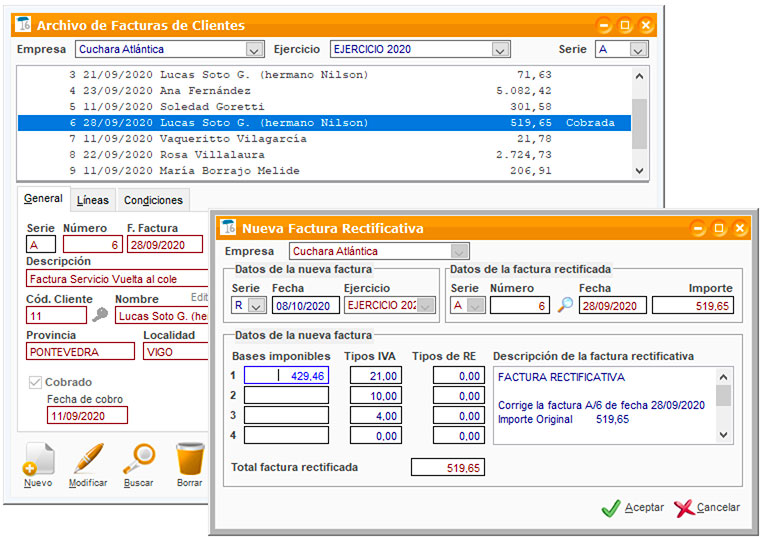Close the Archivo de Facturas de Clientes window
Screen dimensions: 762x538
click(x=646, y=25)
